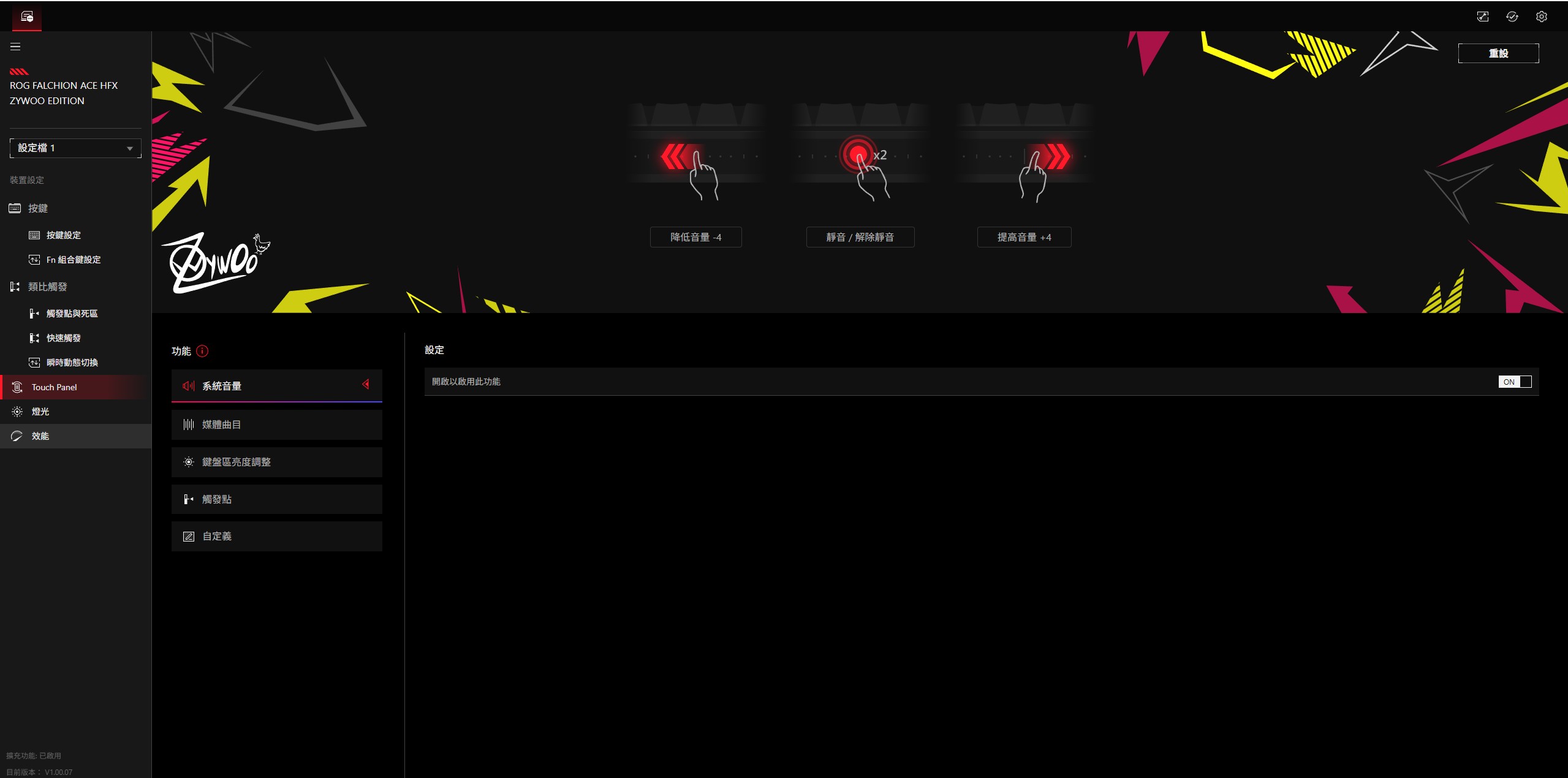This screenshot has width=1568, height=778.
Task: Click the 降低音量 -4 label
Action: [x=695, y=237]
